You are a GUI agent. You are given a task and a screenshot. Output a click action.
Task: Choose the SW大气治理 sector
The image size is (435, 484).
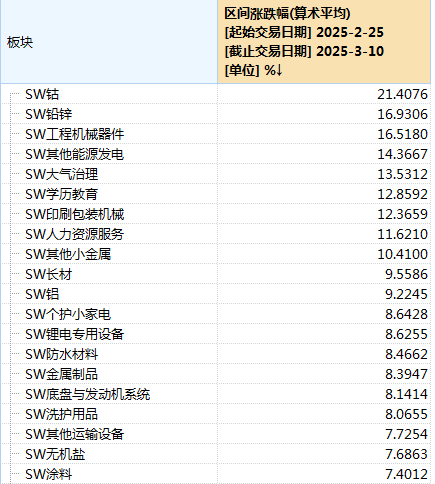pyautogui.click(x=62, y=174)
